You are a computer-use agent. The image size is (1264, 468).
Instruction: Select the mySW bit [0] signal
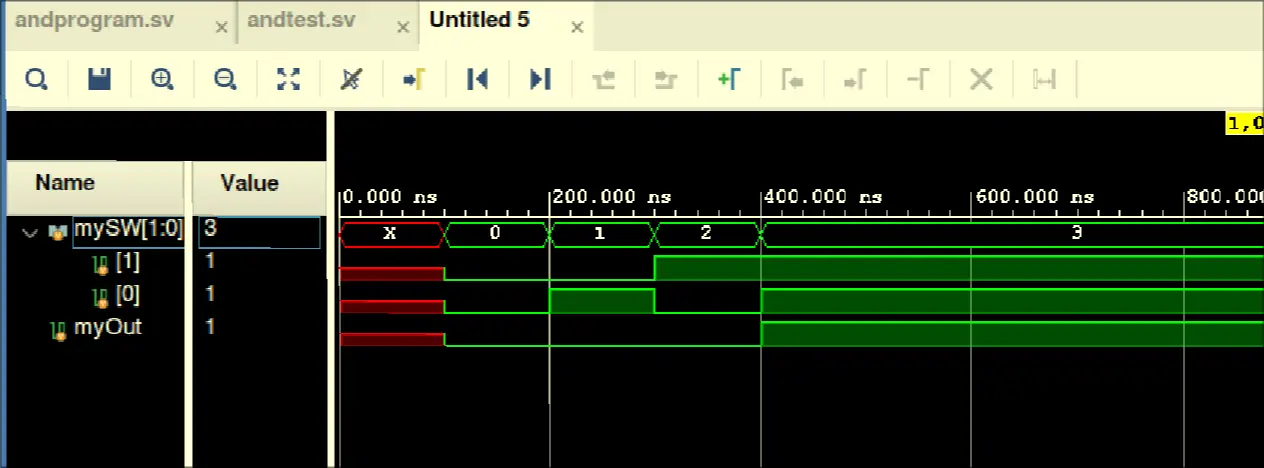127,295
